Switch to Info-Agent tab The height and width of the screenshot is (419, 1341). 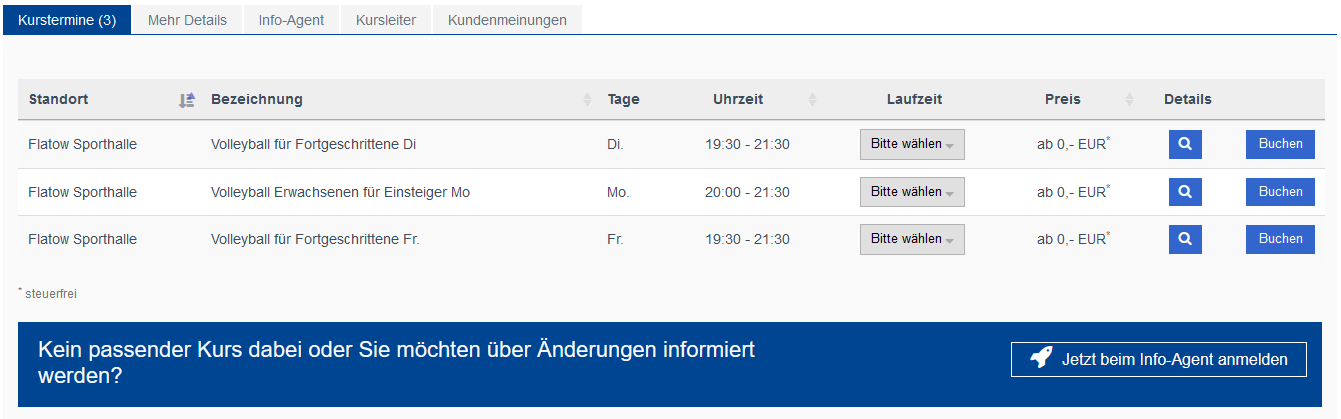[291, 20]
